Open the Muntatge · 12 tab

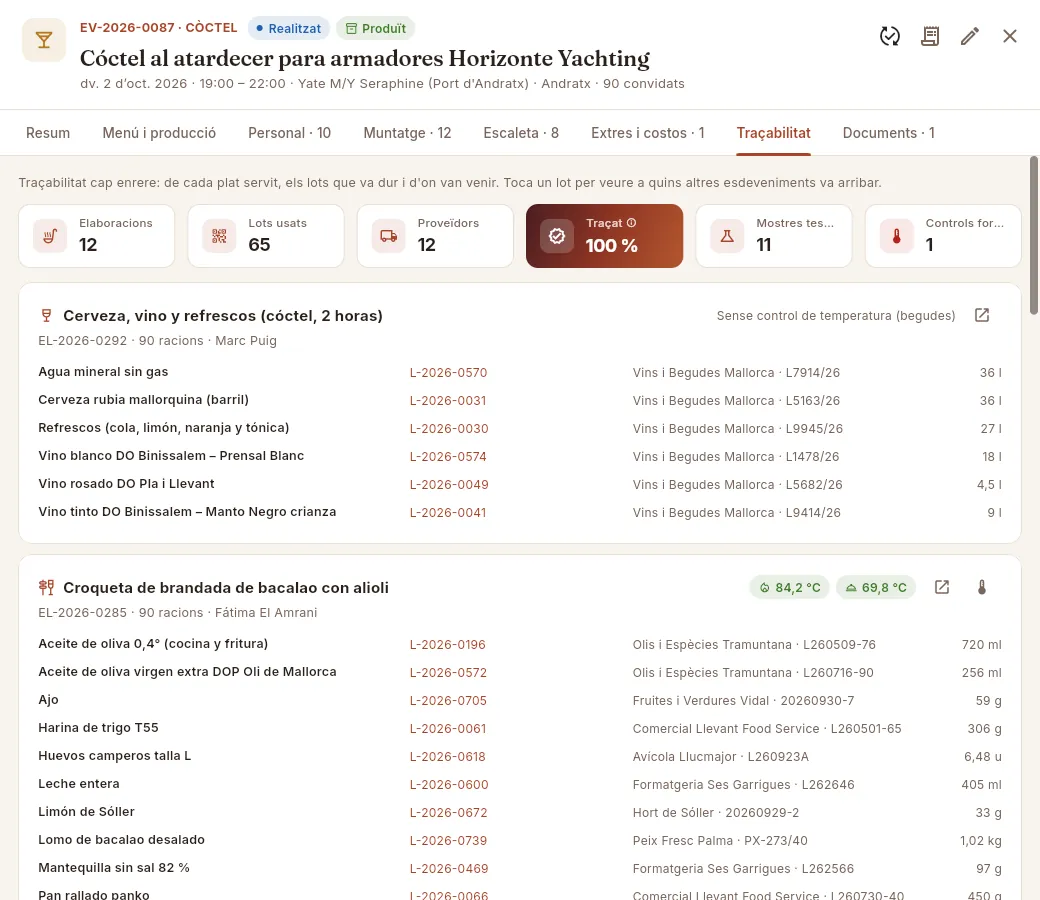pos(407,133)
